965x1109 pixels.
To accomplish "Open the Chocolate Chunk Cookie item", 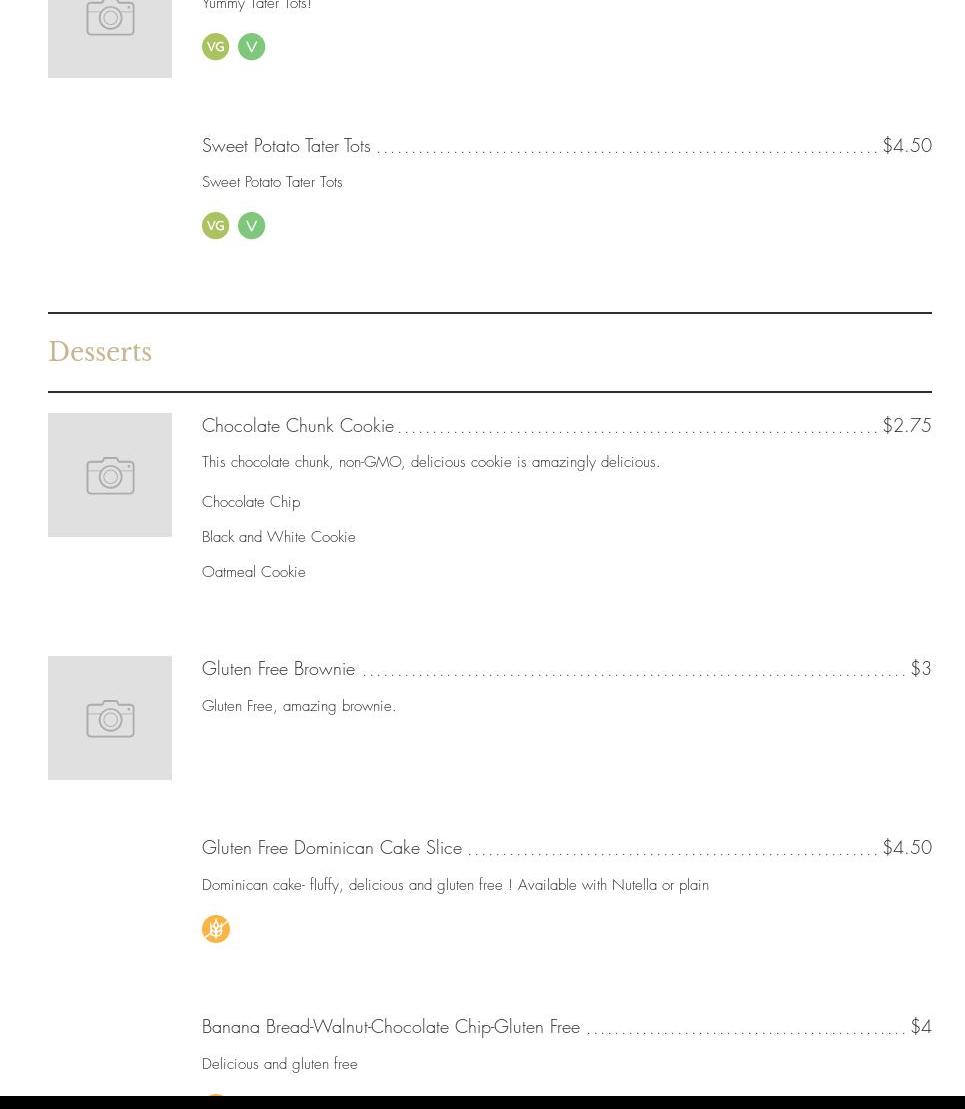I will tap(298, 426).
